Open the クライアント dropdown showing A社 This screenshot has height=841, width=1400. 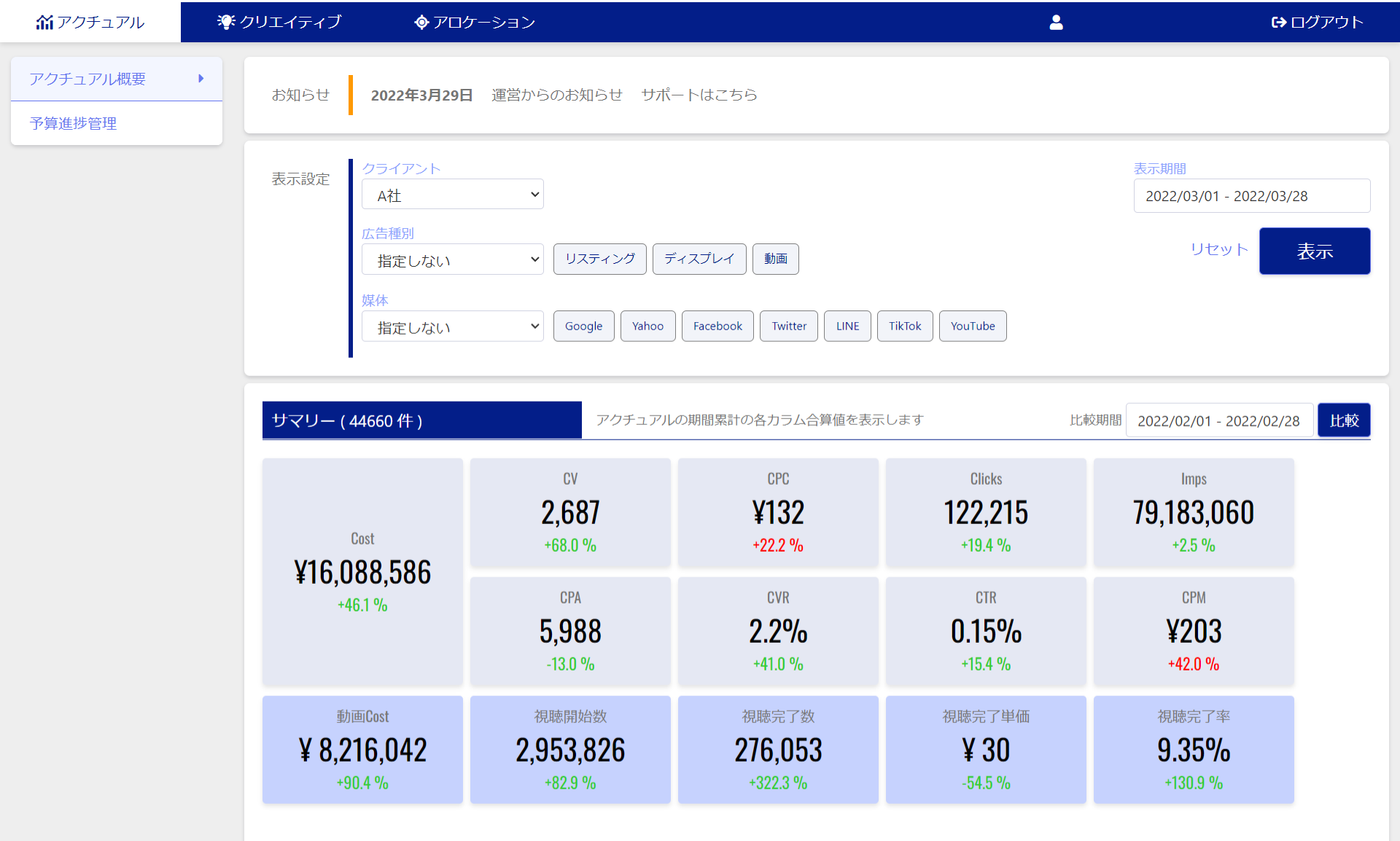click(452, 195)
